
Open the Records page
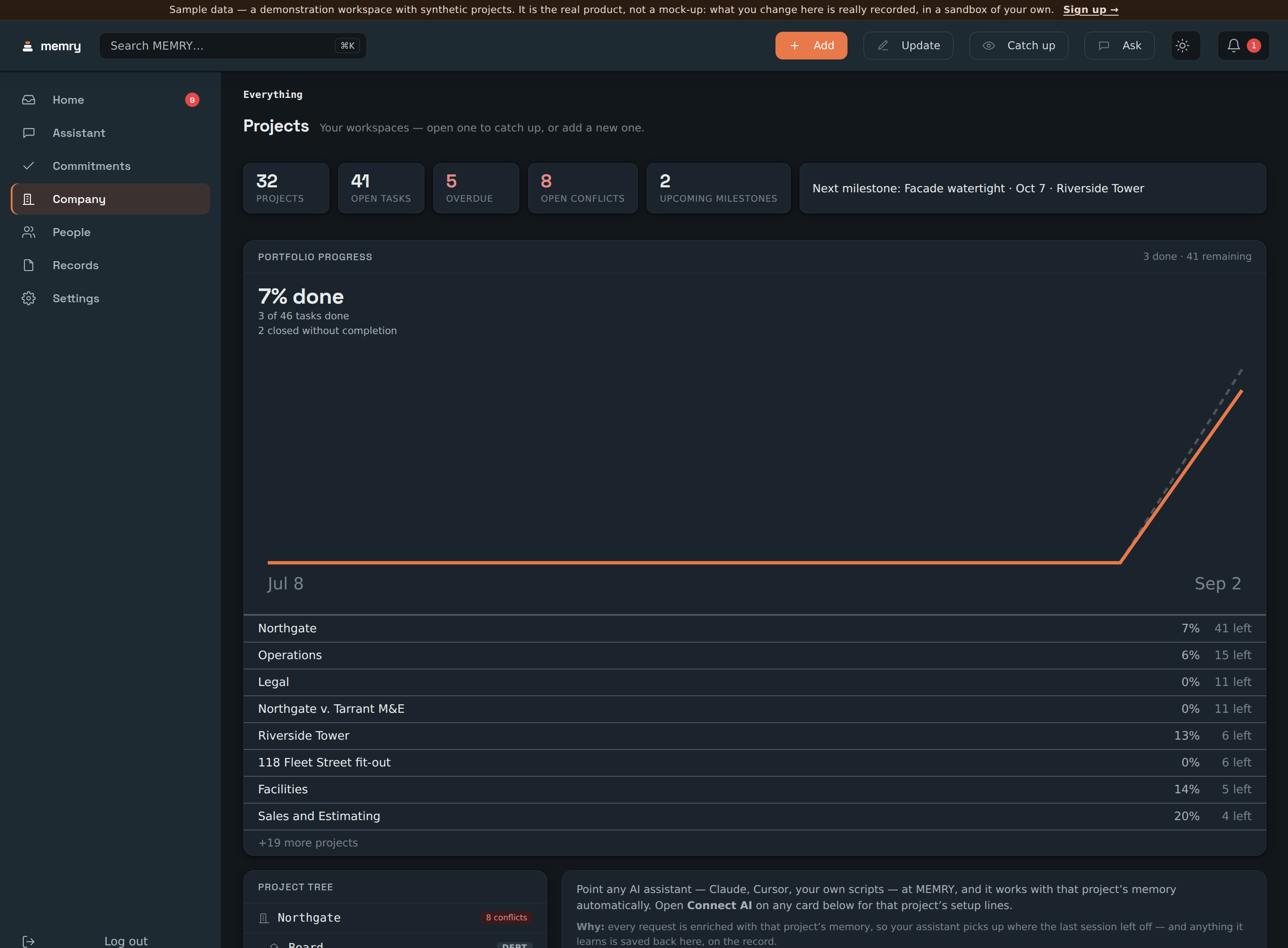pyautogui.click(x=110, y=265)
